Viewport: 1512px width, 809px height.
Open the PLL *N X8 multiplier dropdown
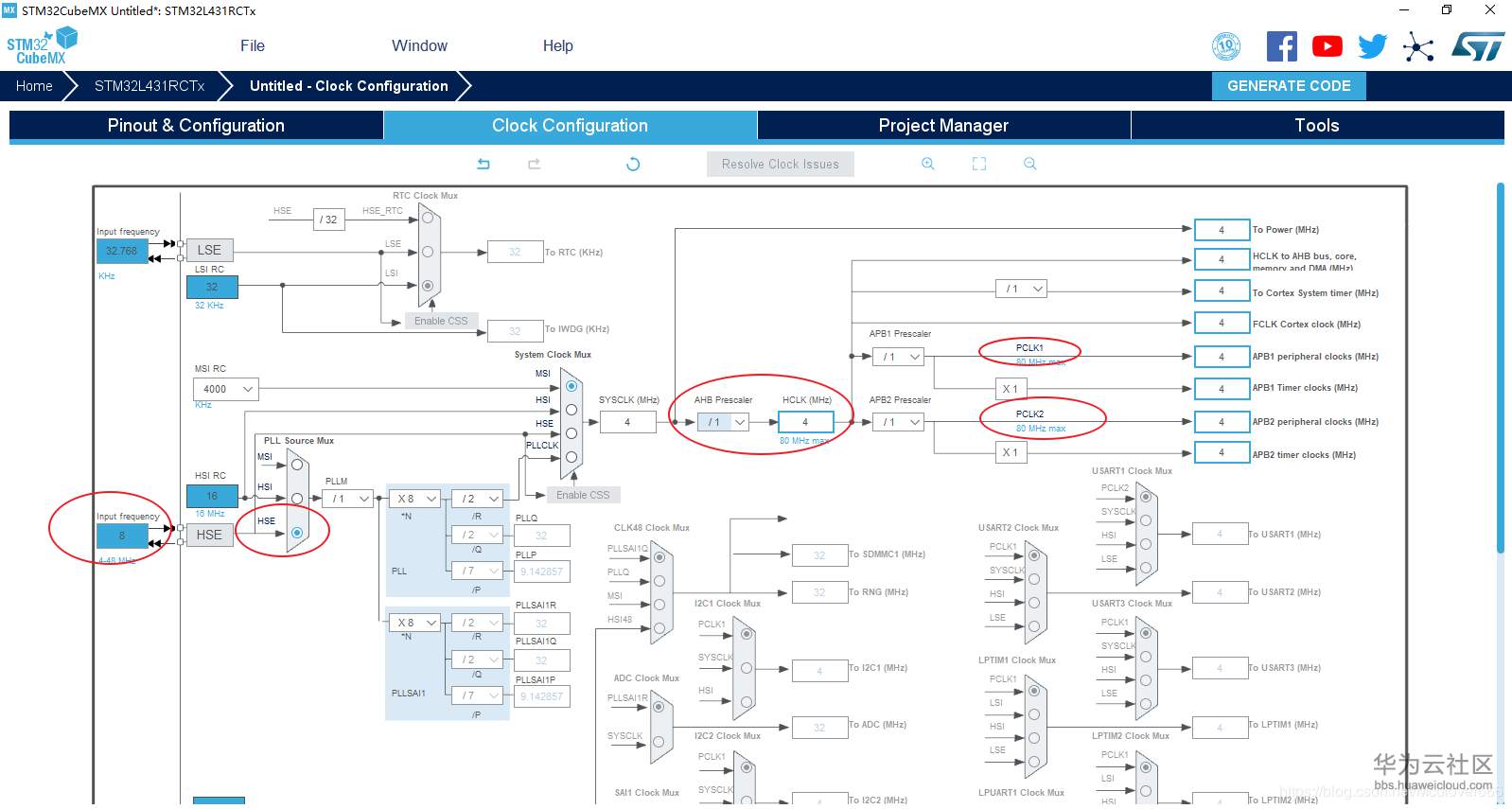point(416,499)
